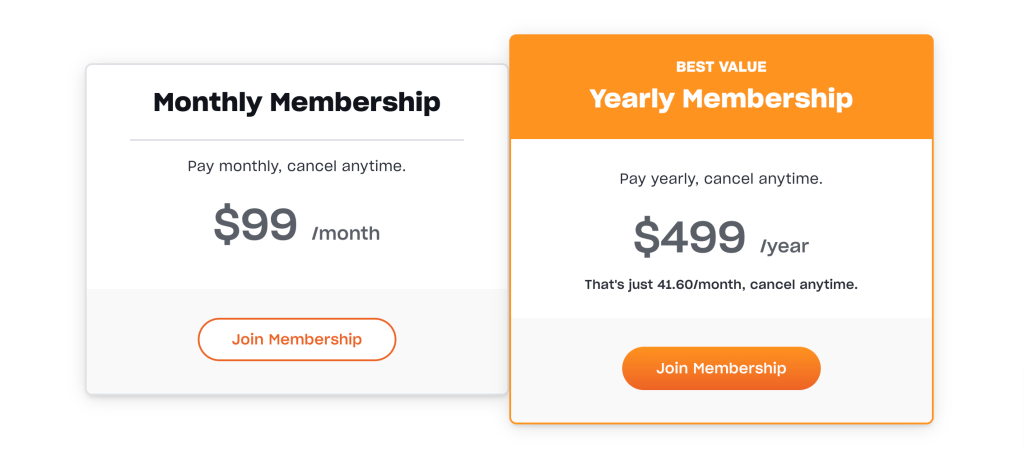Viewport: 1024px width, 465px height.
Task: Click the outlined Join Membership button for monthly
Action: click(297, 340)
